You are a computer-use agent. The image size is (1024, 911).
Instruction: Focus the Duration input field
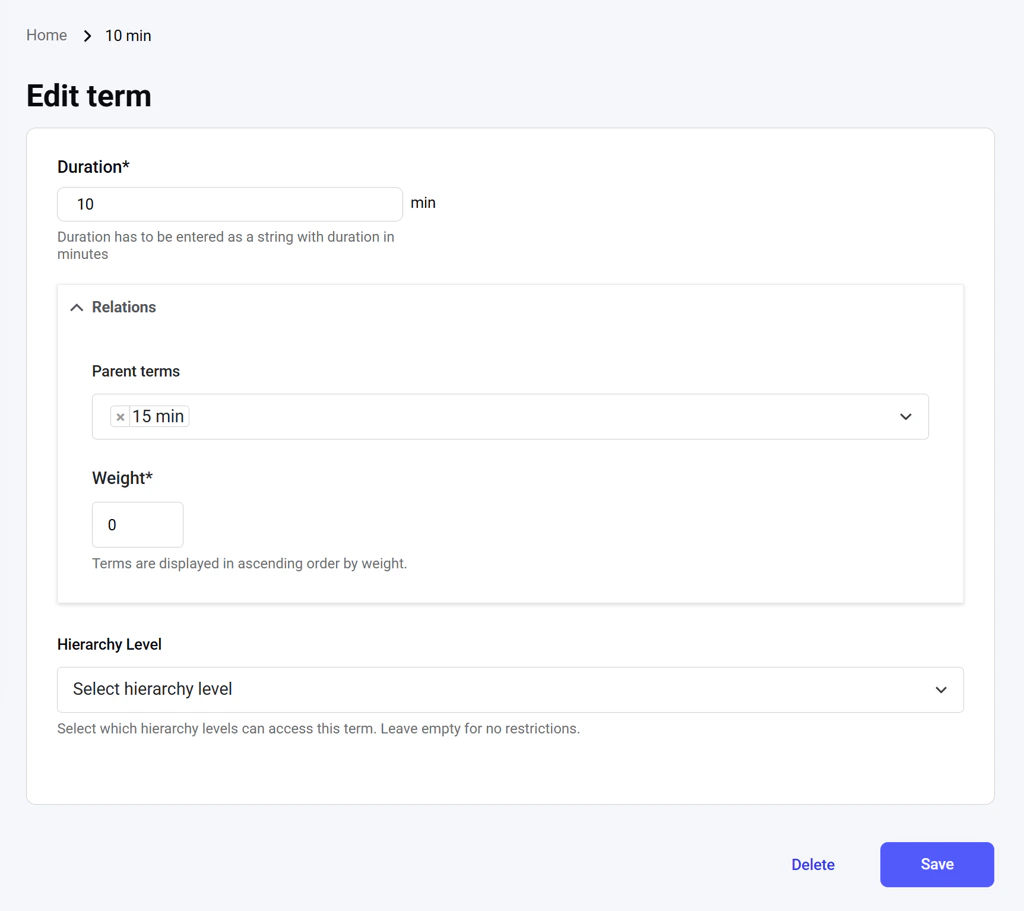point(230,204)
